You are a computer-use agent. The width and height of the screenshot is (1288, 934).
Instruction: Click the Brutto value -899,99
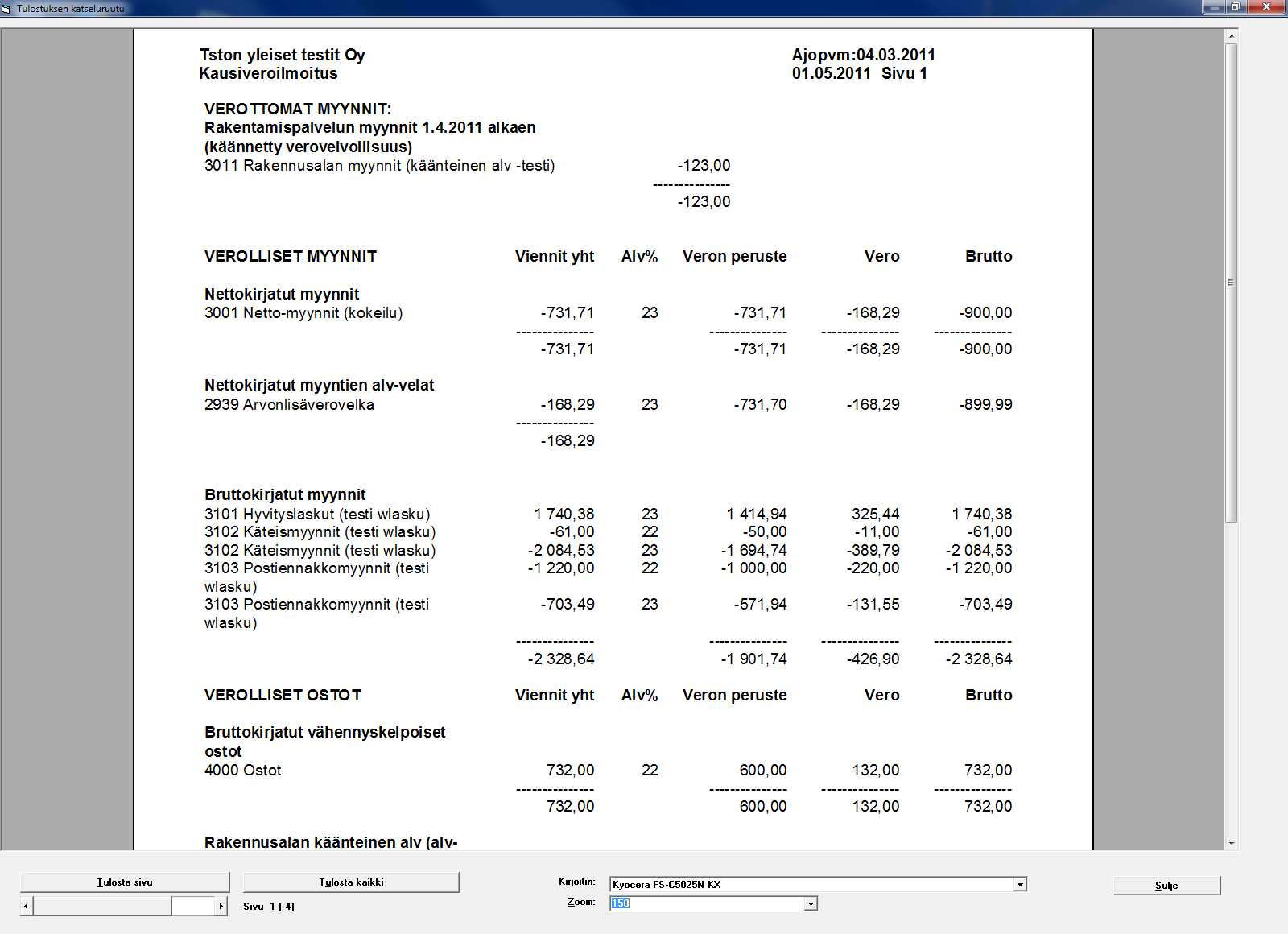pos(986,405)
